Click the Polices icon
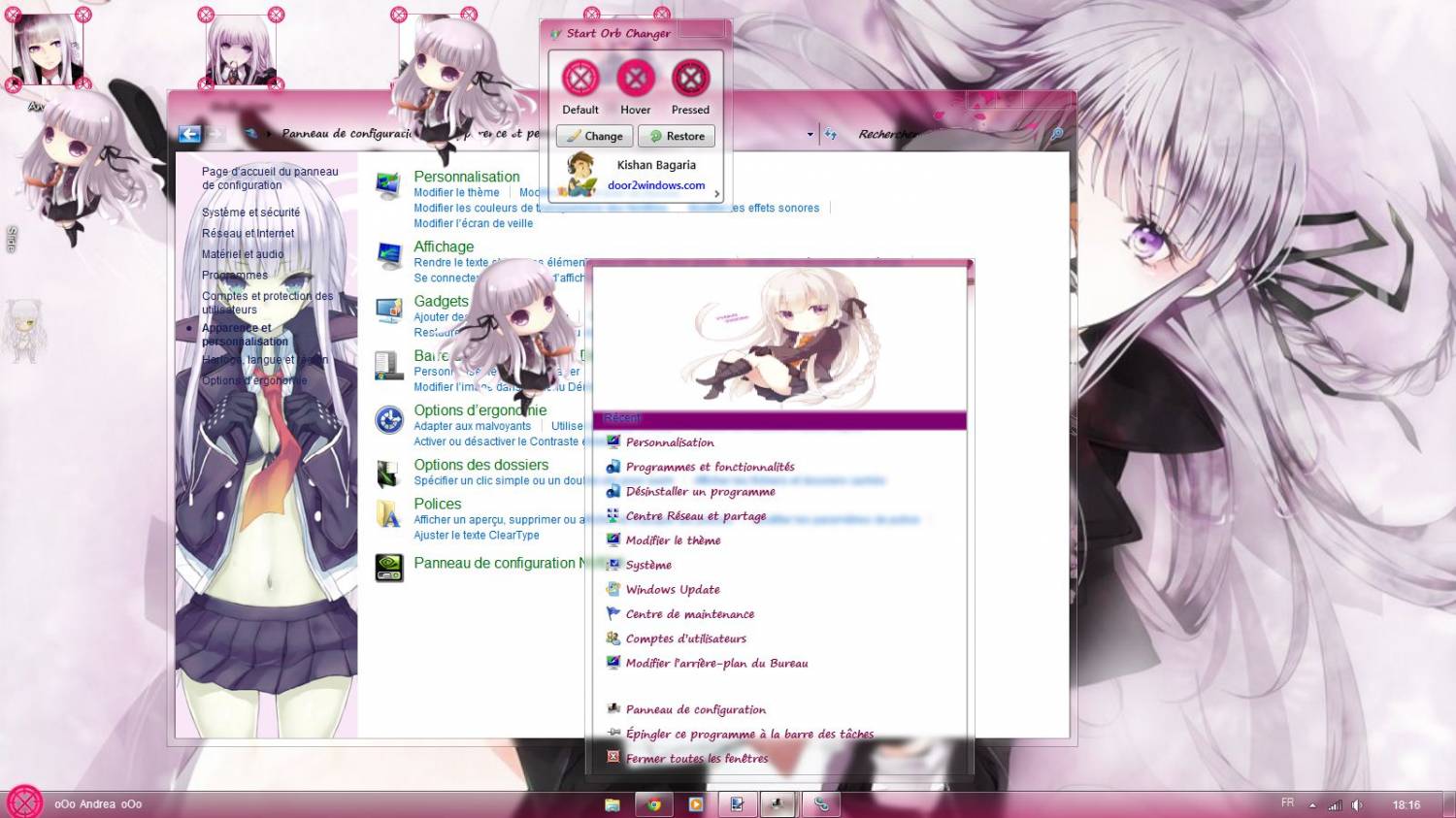Screen dimensions: 1456x818 click(x=388, y=514)
